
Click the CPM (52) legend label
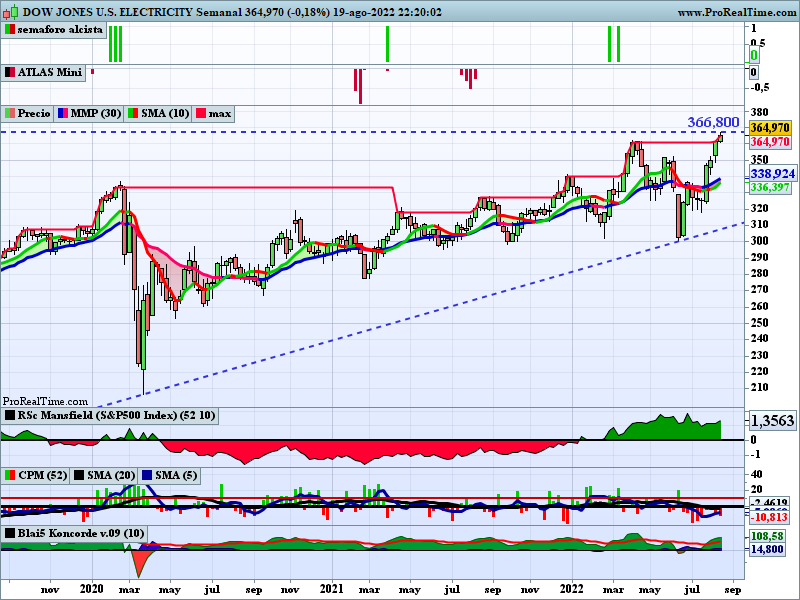[x=36, y=476]
